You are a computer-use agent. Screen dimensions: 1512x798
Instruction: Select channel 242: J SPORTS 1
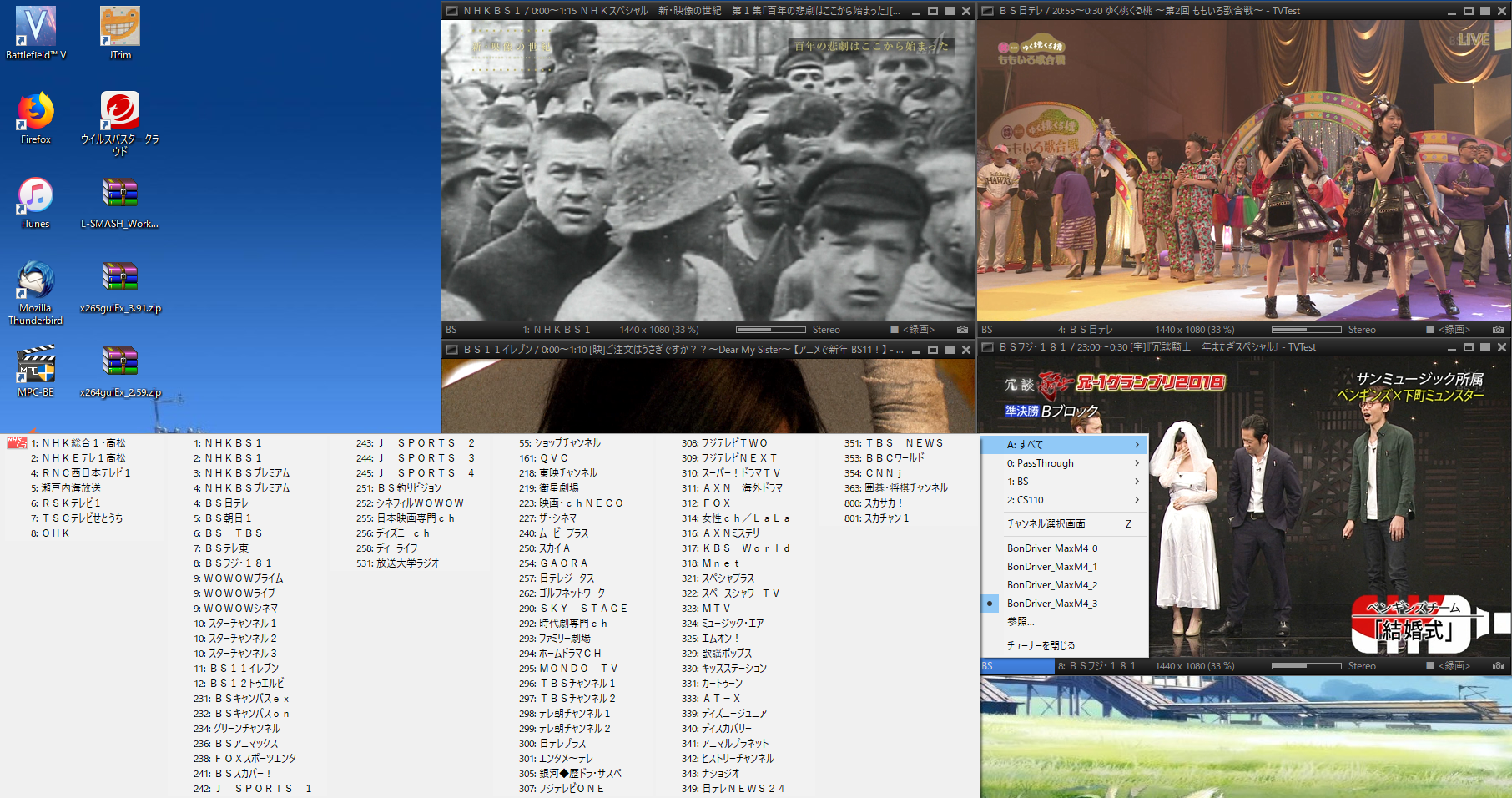pyautogui.click(x=253, y=789)
